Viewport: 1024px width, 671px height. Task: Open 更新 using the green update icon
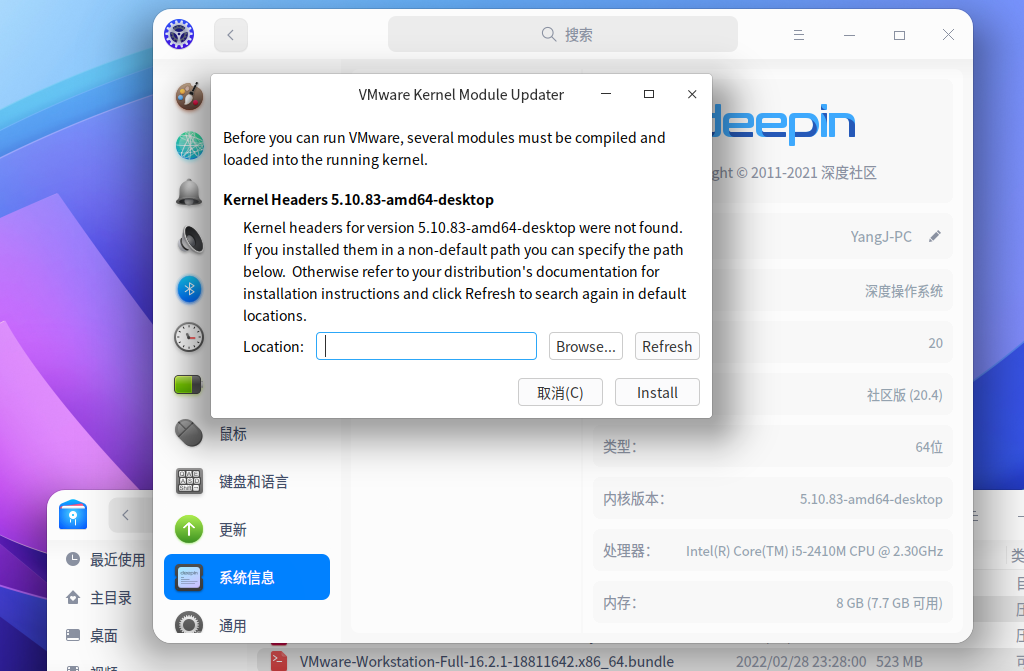coord(230,529)
